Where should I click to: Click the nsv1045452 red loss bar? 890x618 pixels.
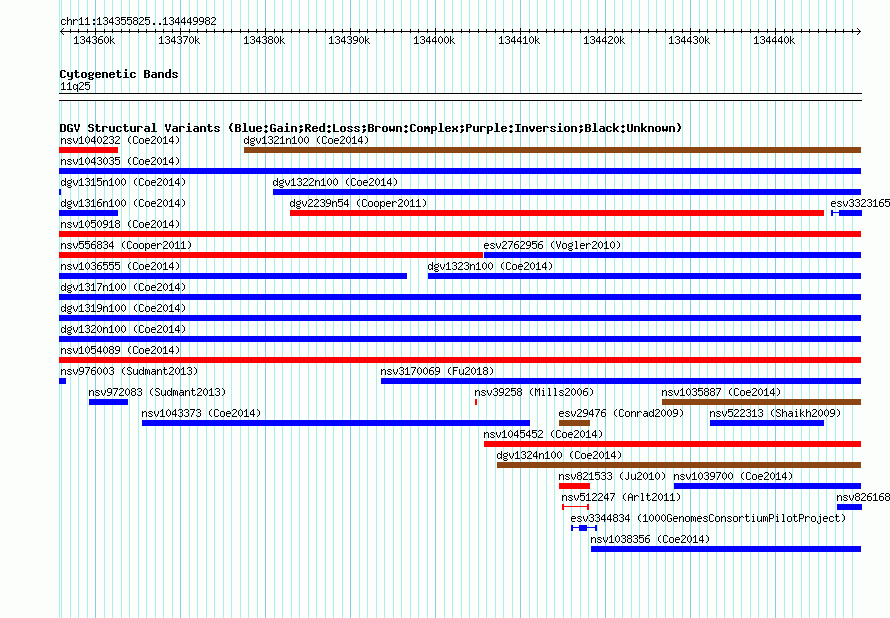(x=673, y=444)
